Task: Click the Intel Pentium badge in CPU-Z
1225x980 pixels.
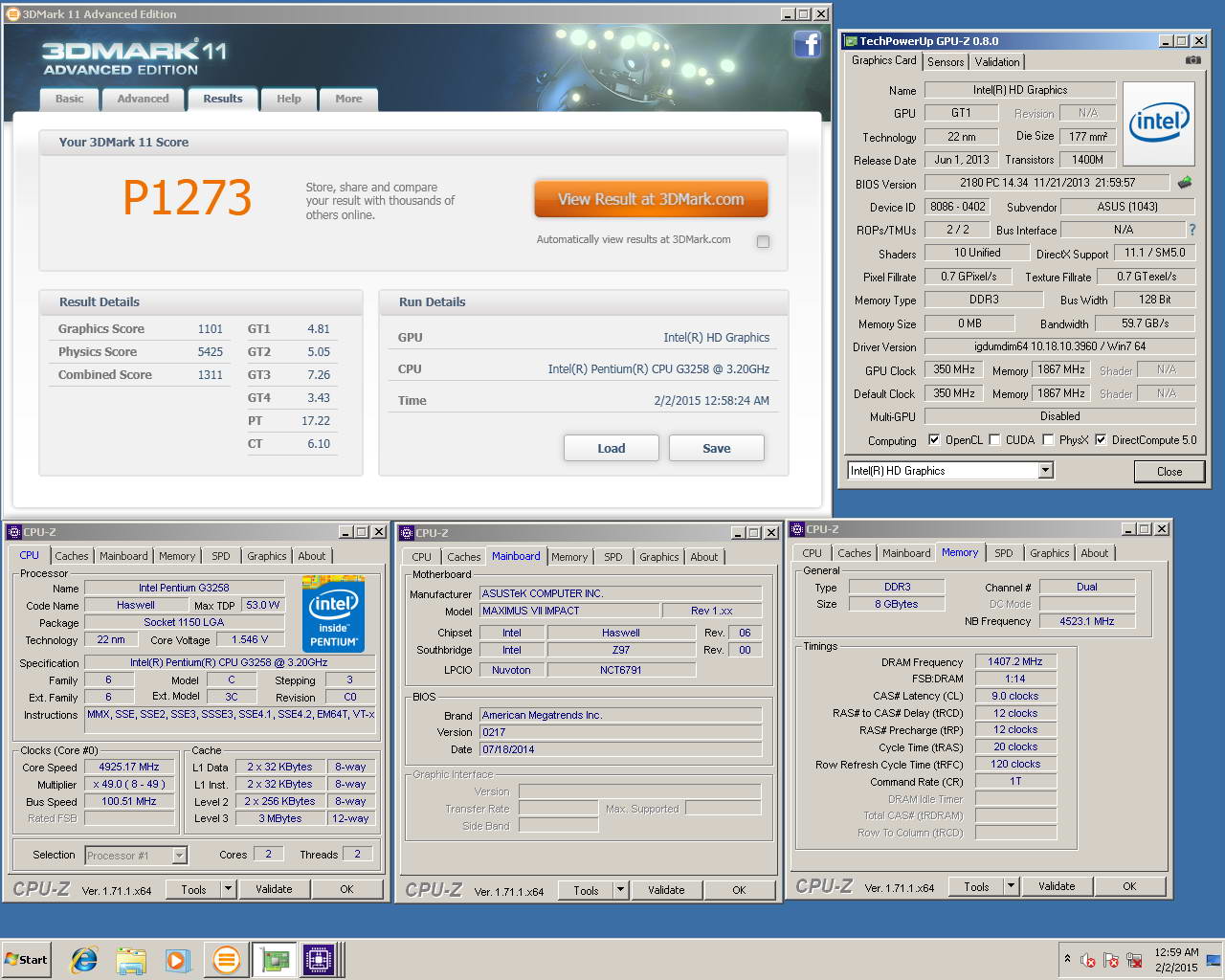Action: point(333,613)
